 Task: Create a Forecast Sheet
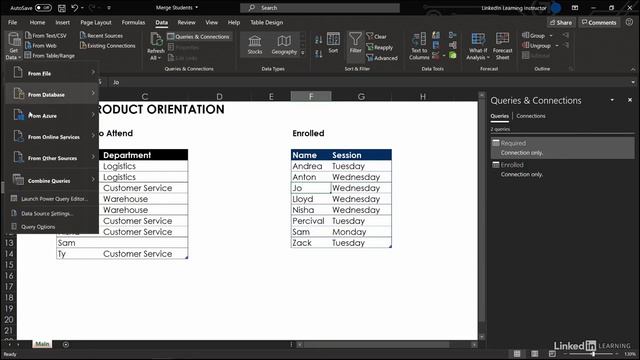(x=502, y=46)
